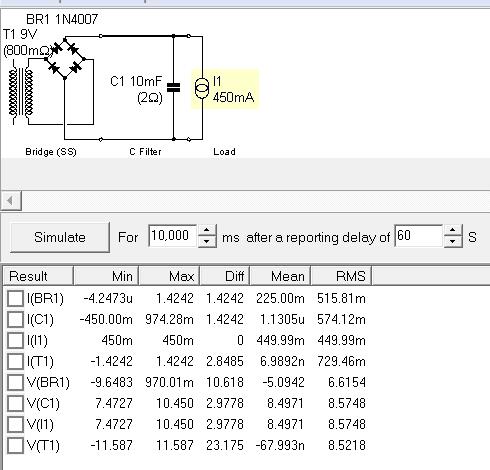The image size is (490, 470).
Task: Decrease reporting delay with down arrow
Action: point(453,241)
